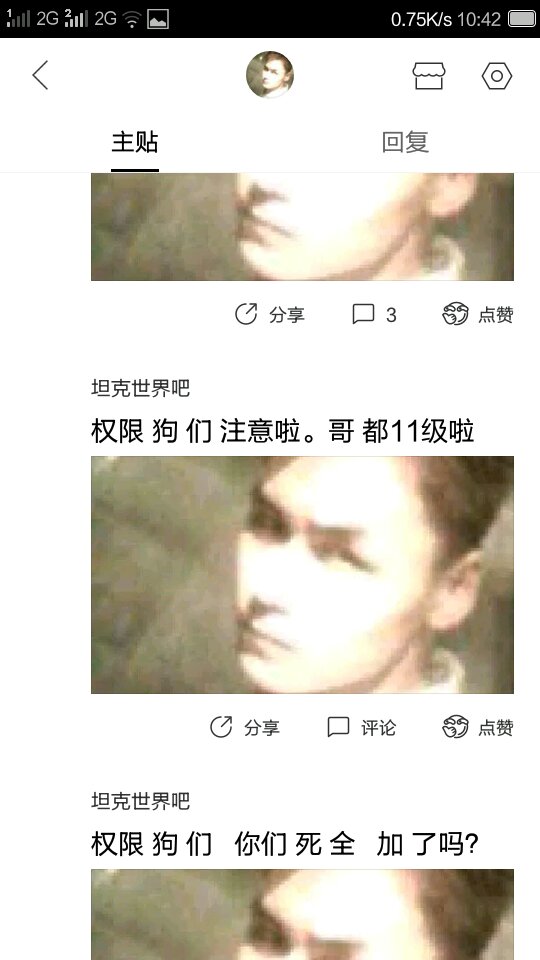Switch to the 回复 tab
Screen dimensions: 540x960
click(x=405, y=142)
